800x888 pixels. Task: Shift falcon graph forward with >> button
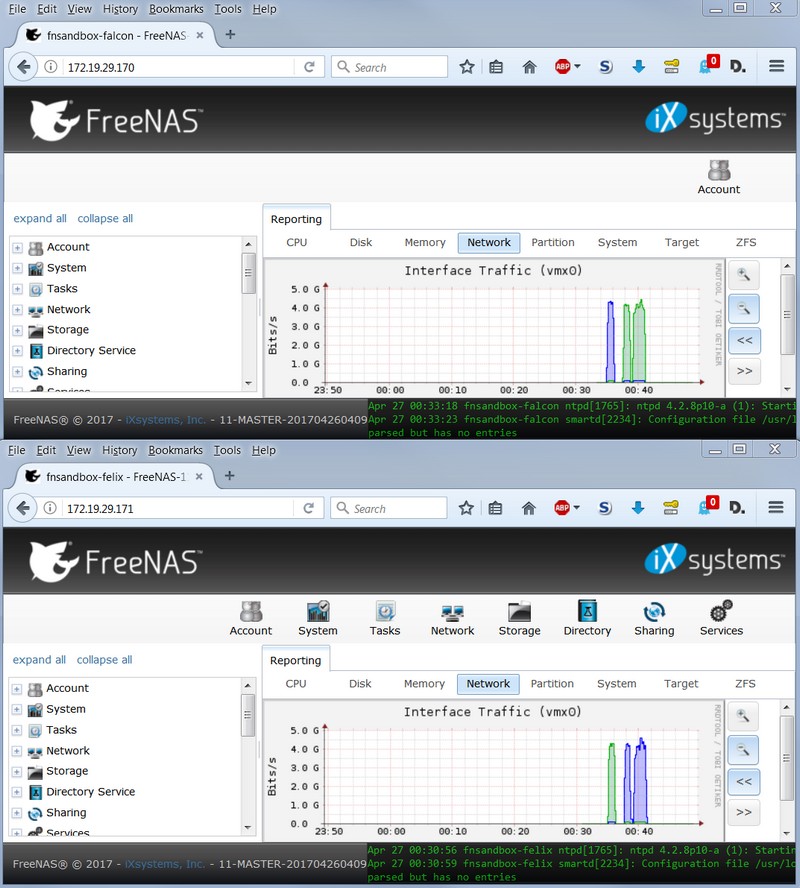744,371
